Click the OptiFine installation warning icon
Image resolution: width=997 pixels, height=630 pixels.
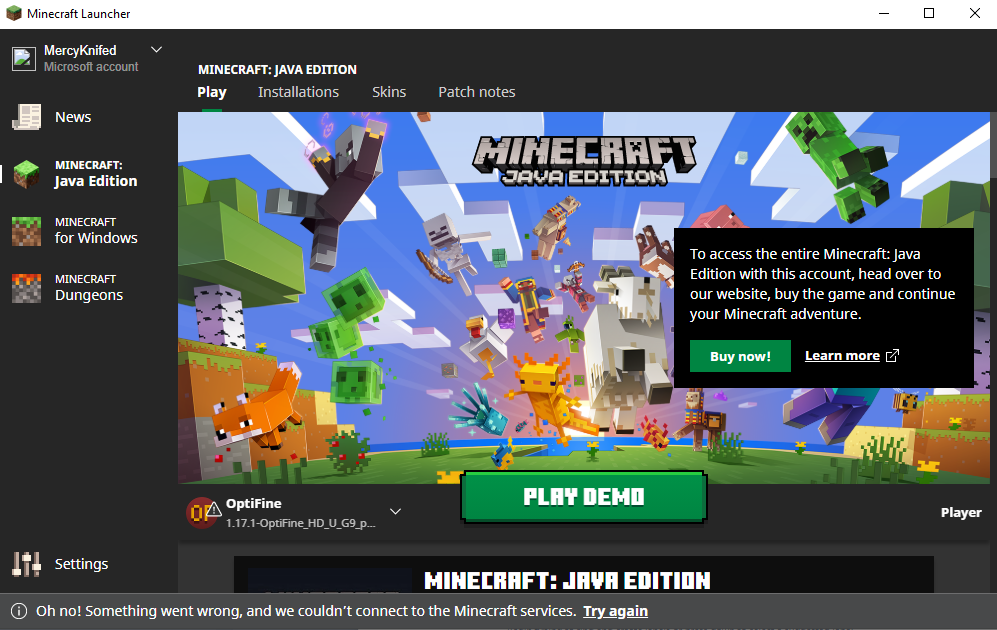point(214,508)
